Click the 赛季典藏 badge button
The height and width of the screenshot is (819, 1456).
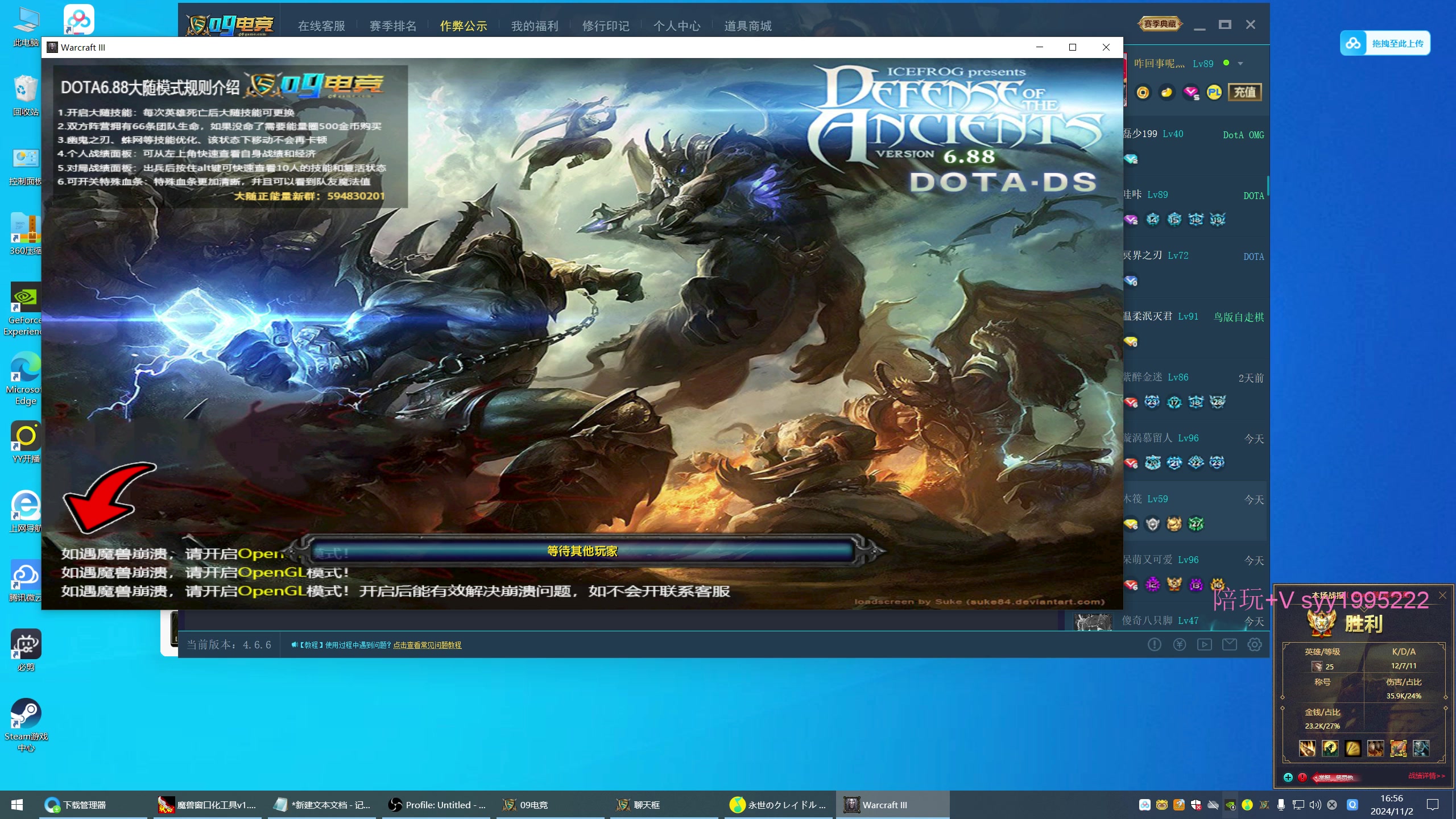(x=1160, y=24)
